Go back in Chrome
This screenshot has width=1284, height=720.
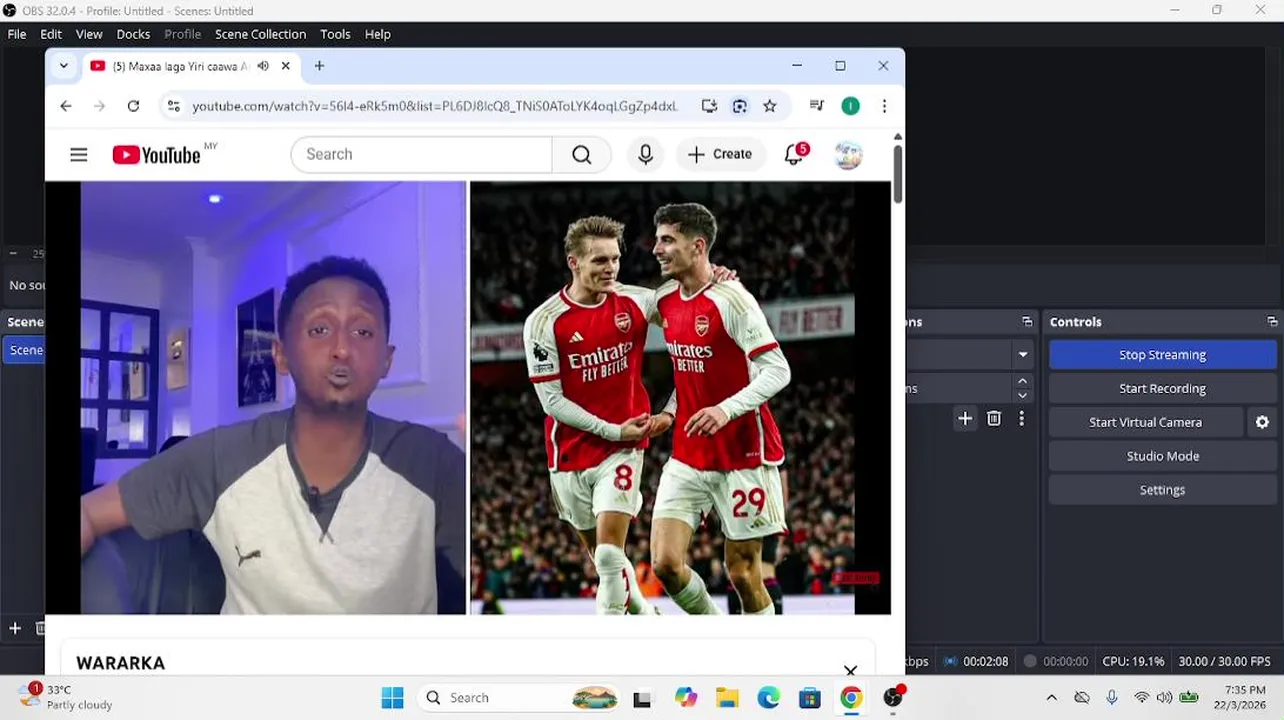click(x=66, y=106)
